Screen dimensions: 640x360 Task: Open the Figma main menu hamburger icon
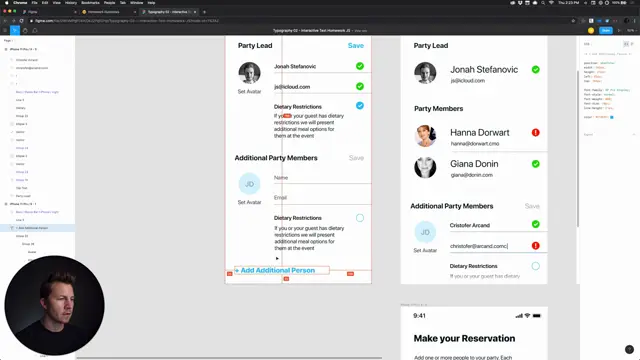[5, 30]
